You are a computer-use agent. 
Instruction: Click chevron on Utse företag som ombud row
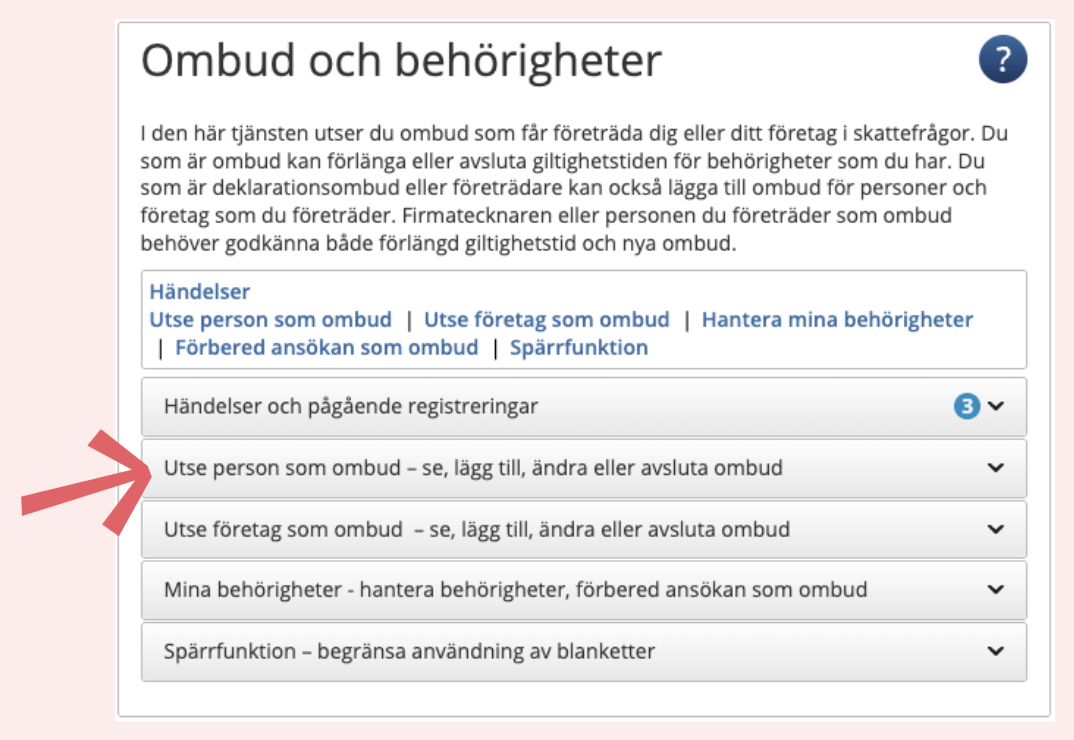pyautogui.click(x=996, y=529)
